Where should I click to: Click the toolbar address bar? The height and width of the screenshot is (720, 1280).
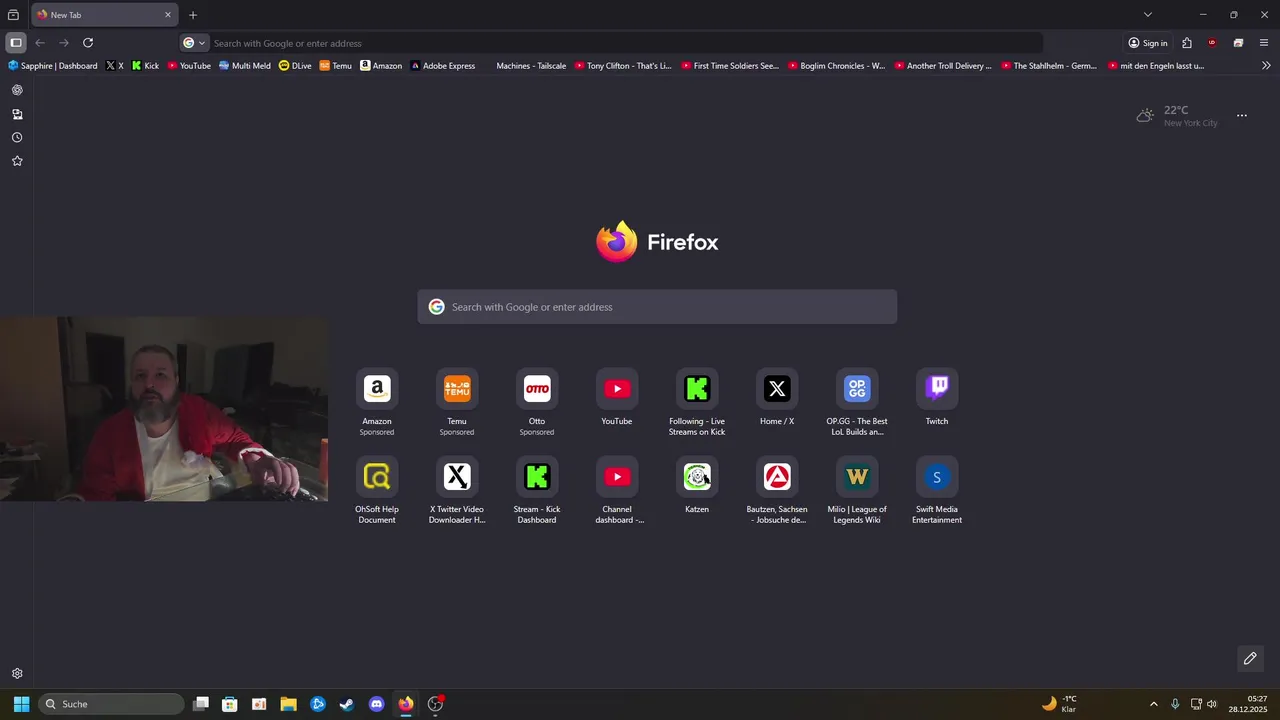611,43
